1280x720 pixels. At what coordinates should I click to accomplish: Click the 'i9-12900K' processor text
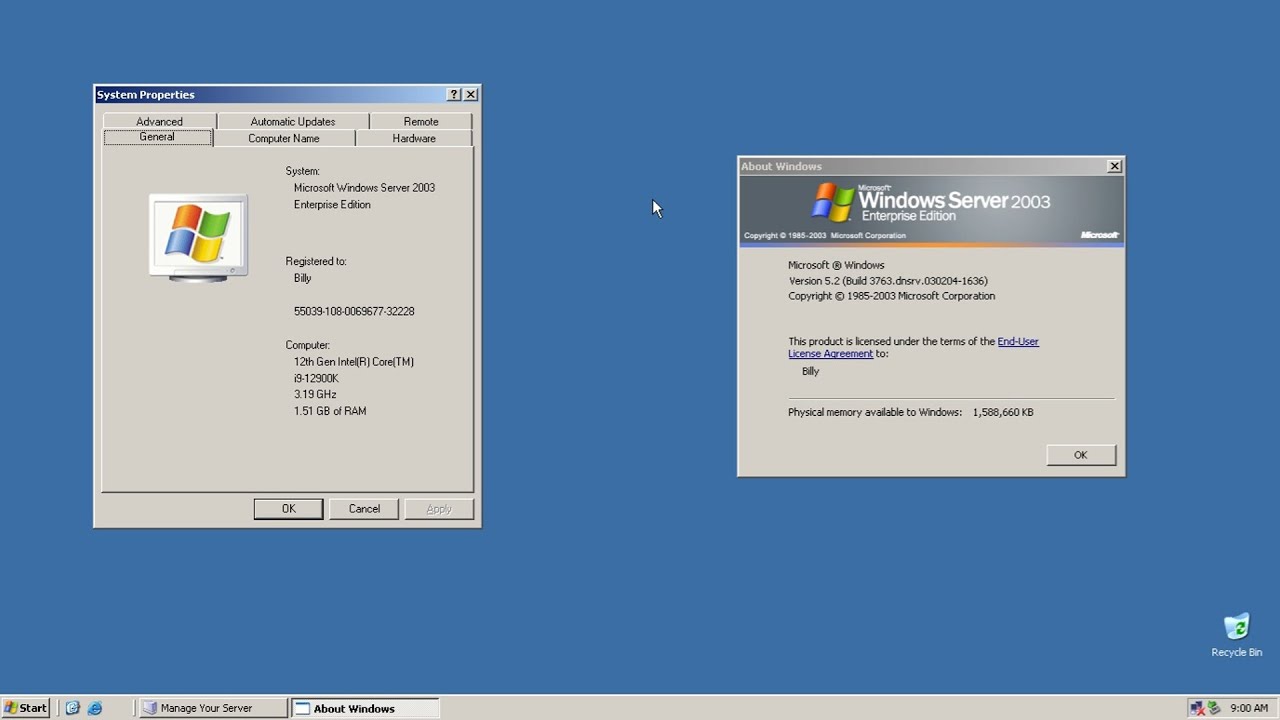[316, 378]
